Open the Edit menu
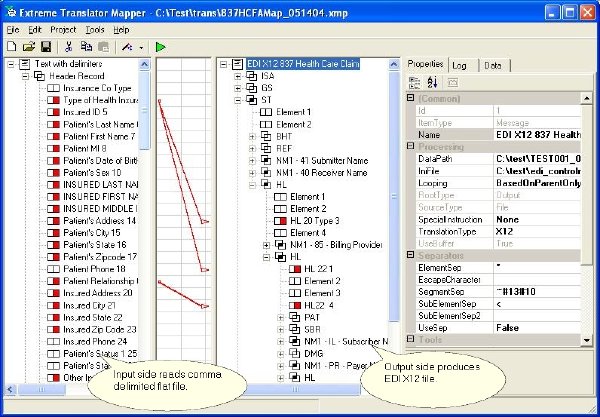Image resolution: width=600 pixels, height=417 pixels. (x=34, y=30)
